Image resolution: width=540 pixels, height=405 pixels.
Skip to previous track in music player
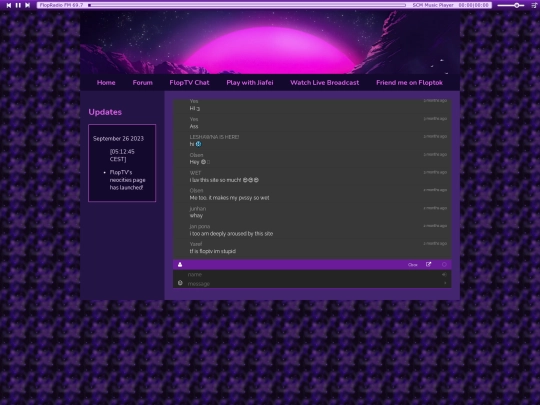9,5
